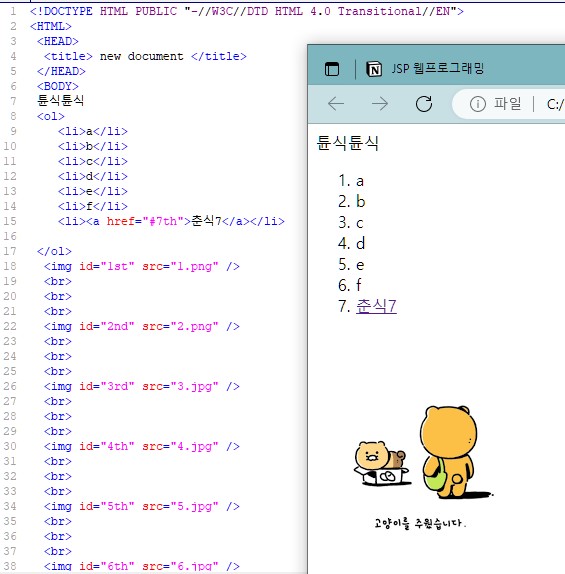Click line number 1 in the gutter
565x574 pixels.
(x=13, y=11)
